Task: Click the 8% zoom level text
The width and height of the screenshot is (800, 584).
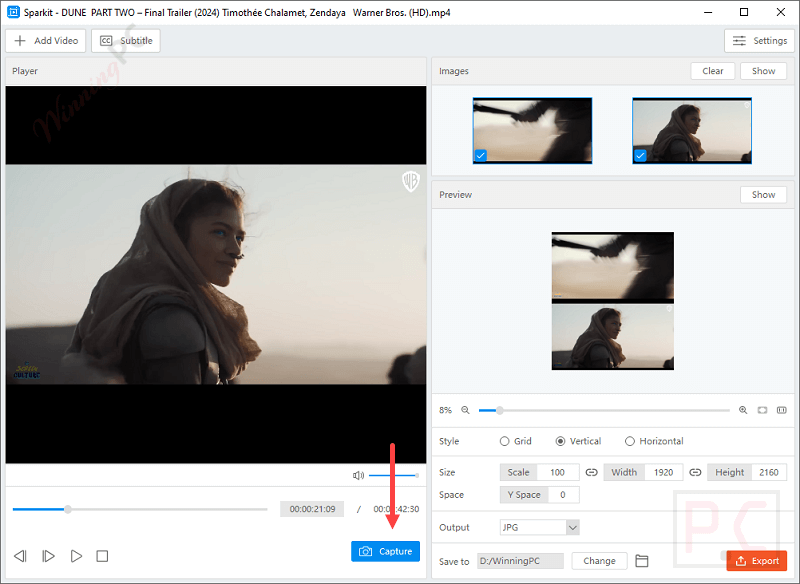Action: click(445, 410)
